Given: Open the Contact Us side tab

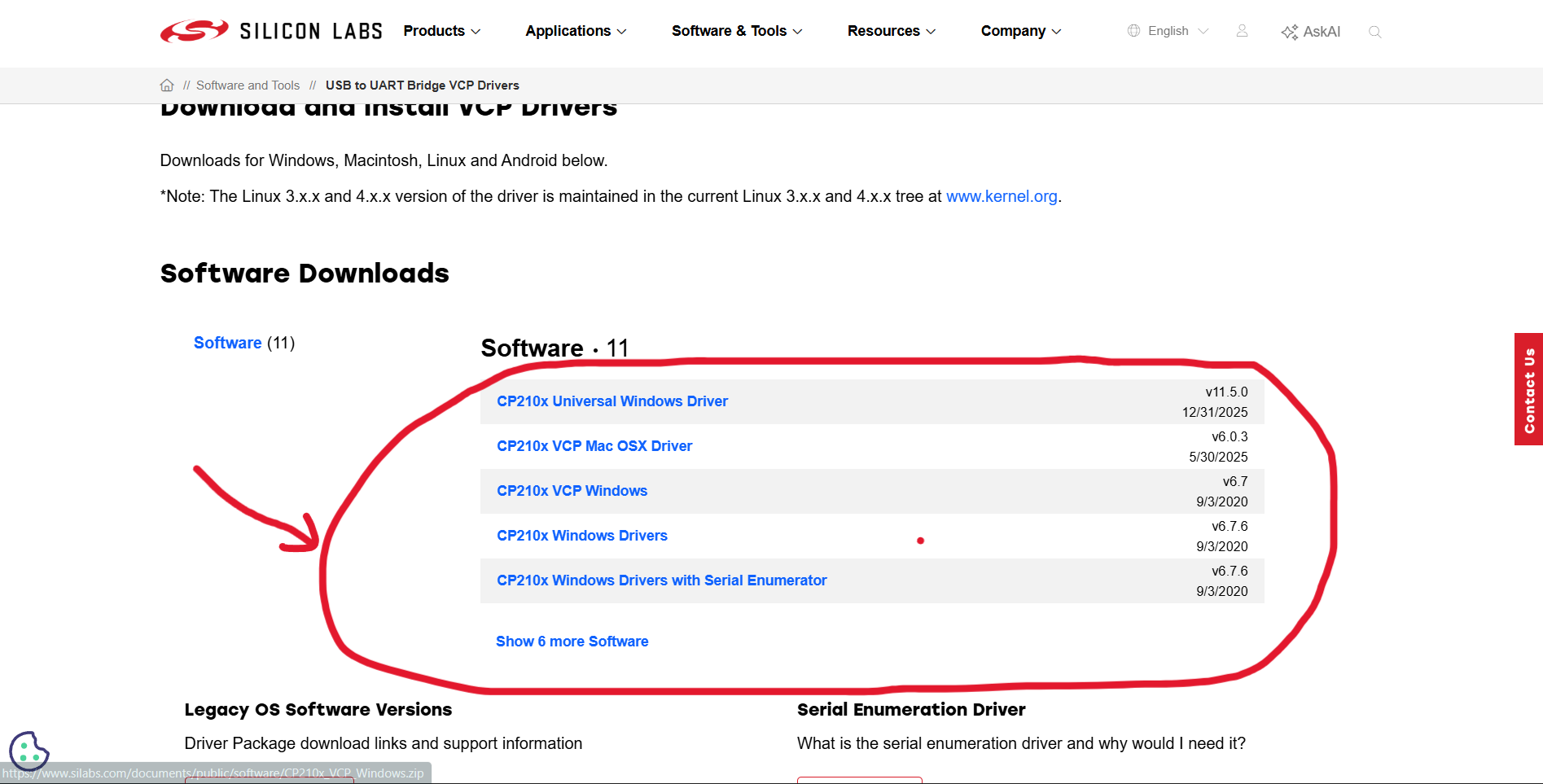Looking at the screenshot, I should pyautogui.click(x=1528, y=389).
